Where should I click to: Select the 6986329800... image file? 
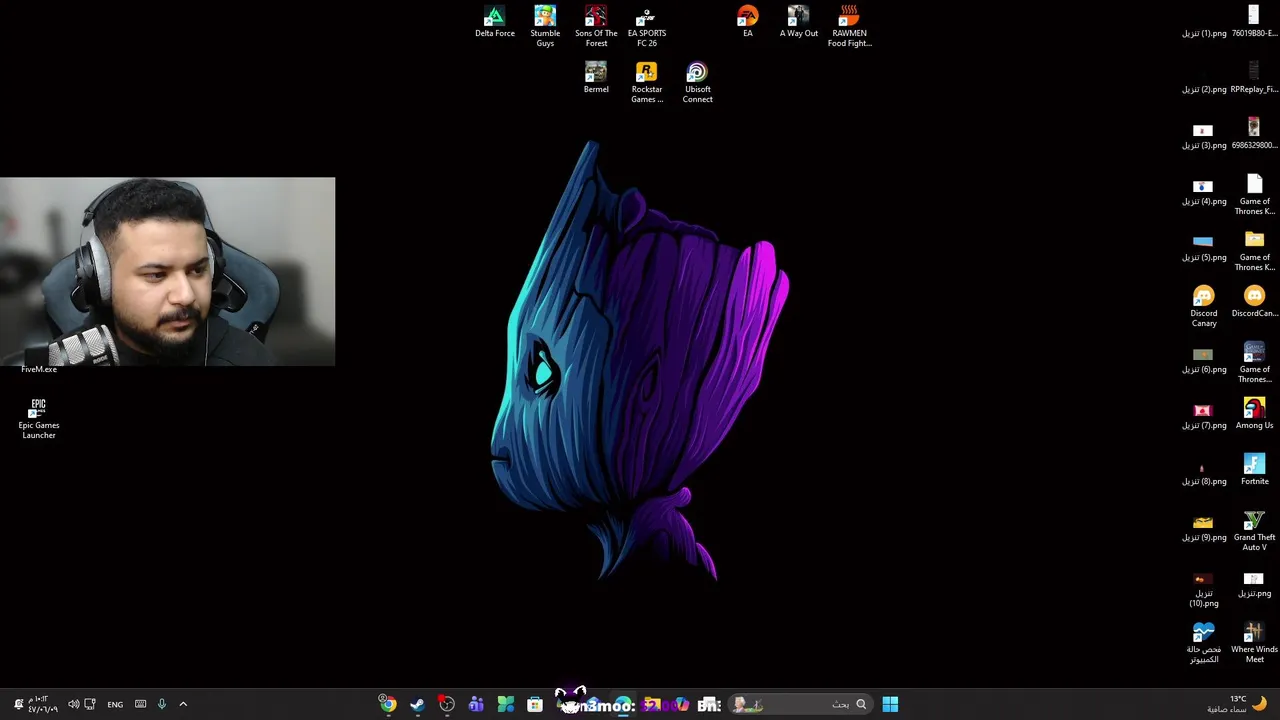tap(1254, 134)
